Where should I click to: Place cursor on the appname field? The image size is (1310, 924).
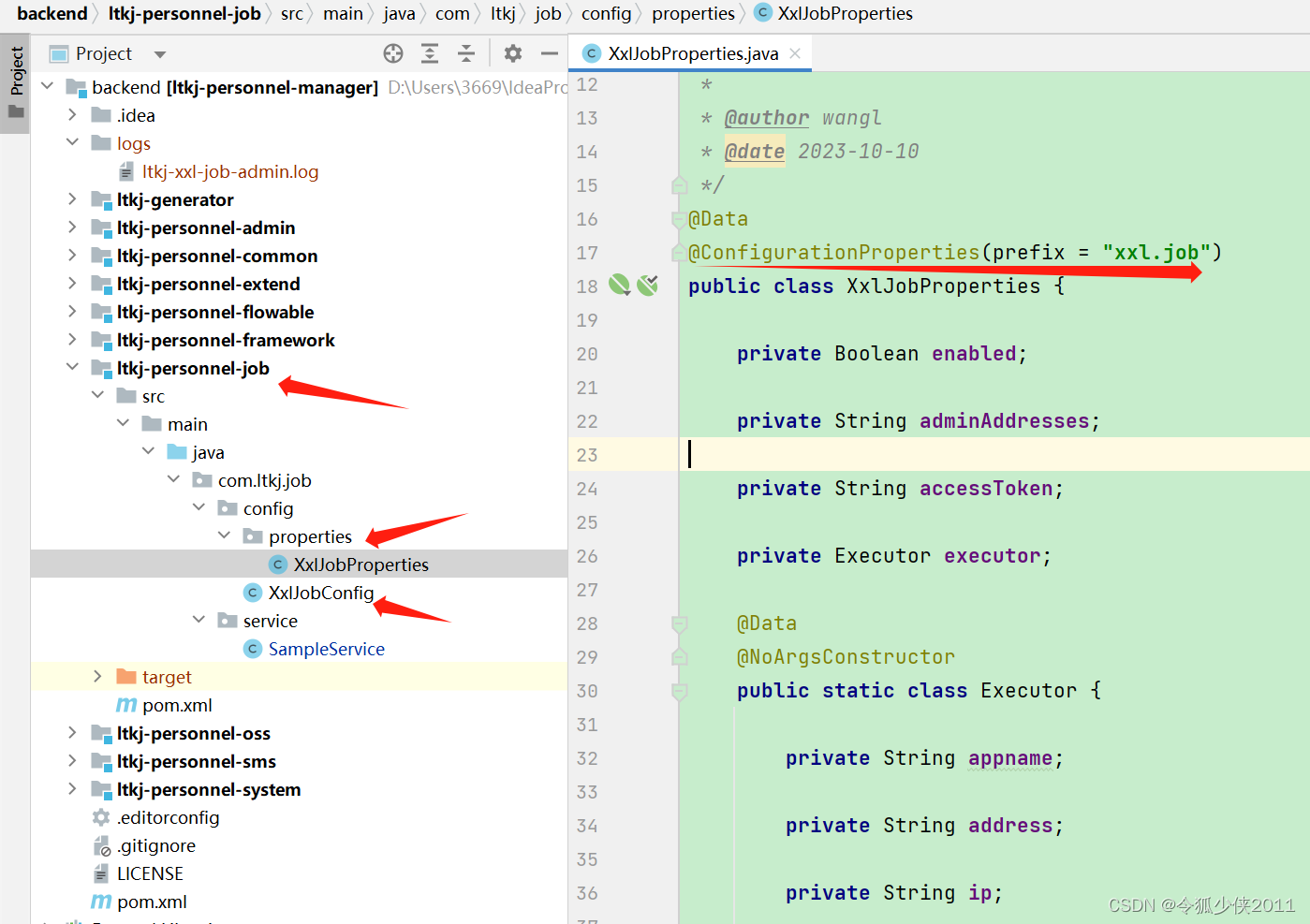coord(1010,758)
